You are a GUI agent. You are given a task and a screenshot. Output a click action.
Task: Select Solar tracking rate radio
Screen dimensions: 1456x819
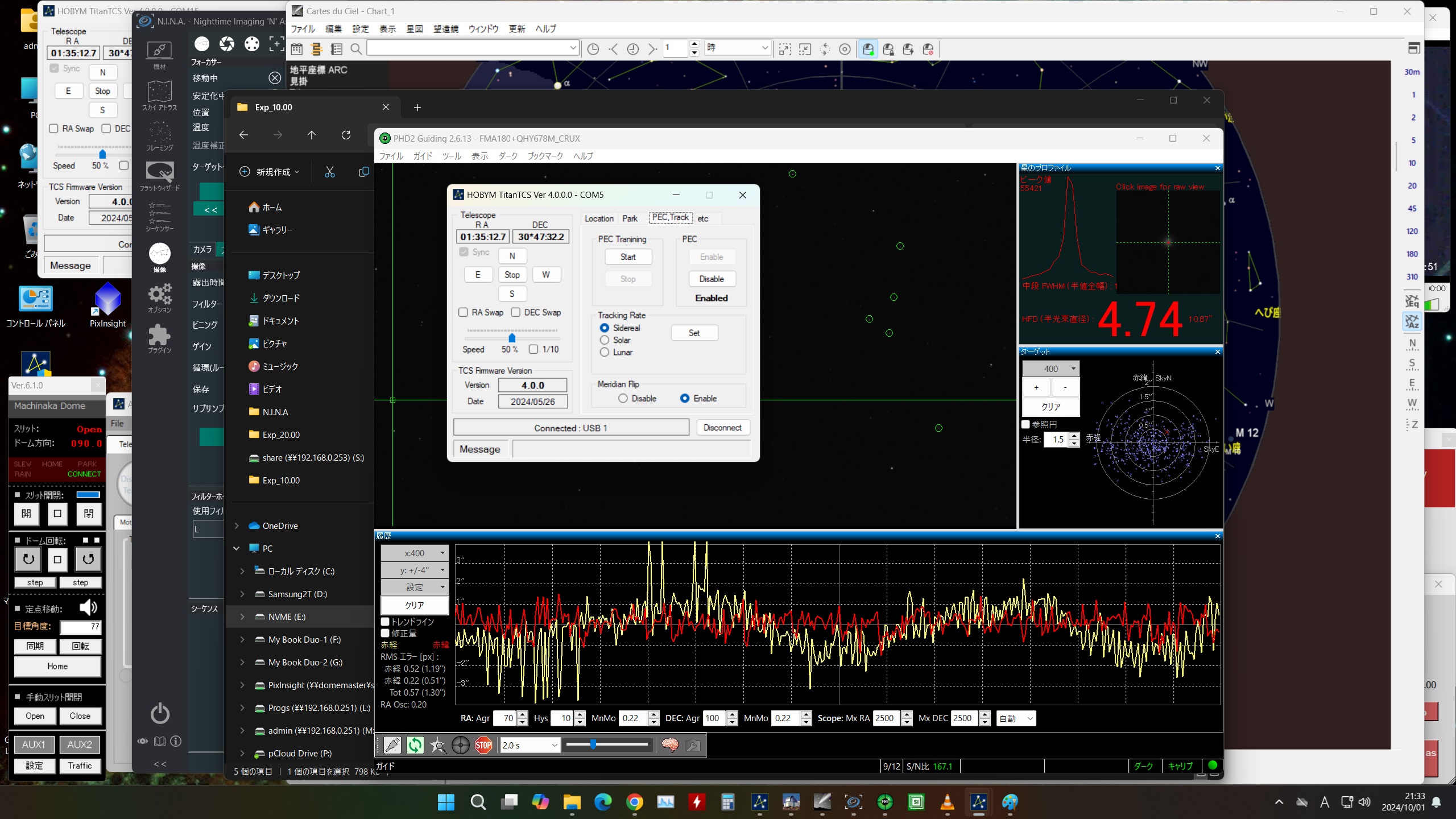point(605,340)
